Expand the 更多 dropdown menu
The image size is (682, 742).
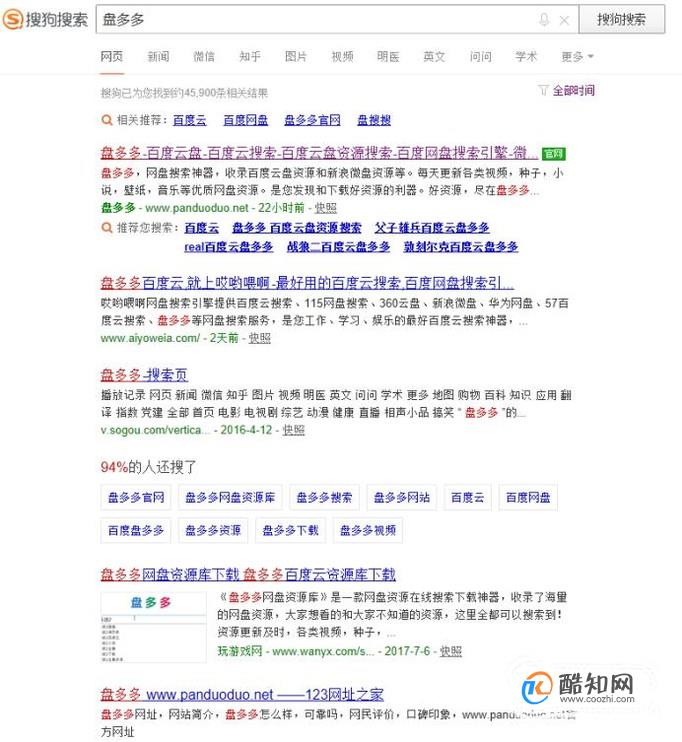click(x=577, y=57)
